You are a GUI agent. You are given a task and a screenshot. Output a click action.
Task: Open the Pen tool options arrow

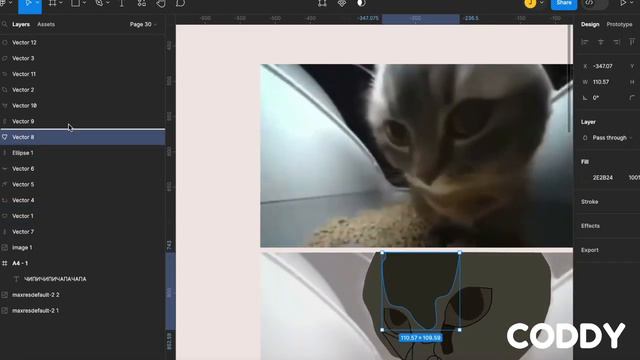[x=108, y=3]
